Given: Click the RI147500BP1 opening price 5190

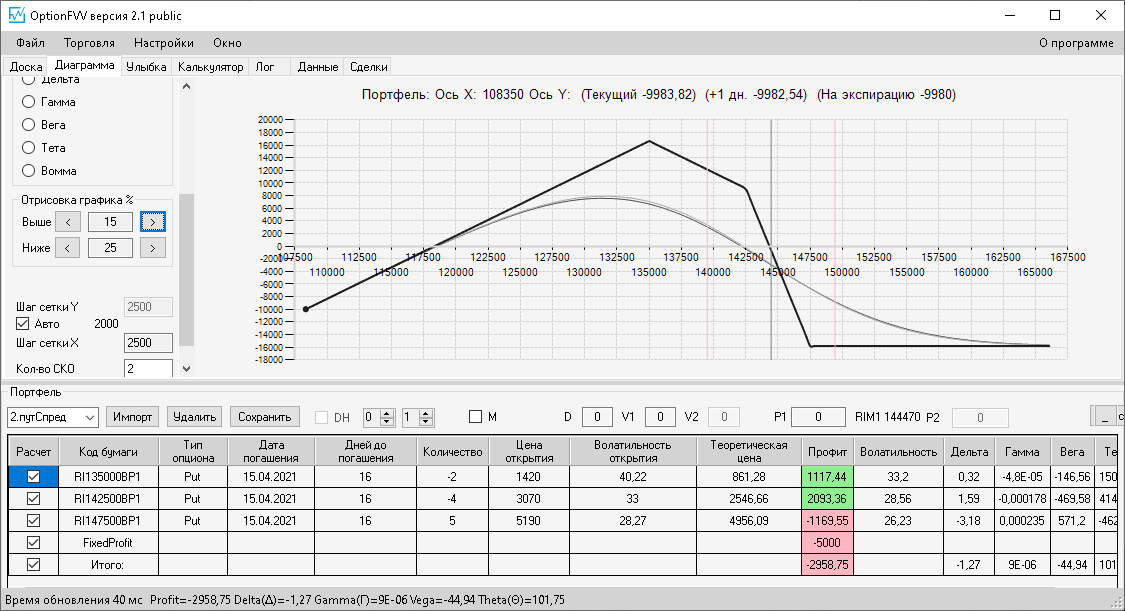Looking at the screenshot, I should coord(529,521).
